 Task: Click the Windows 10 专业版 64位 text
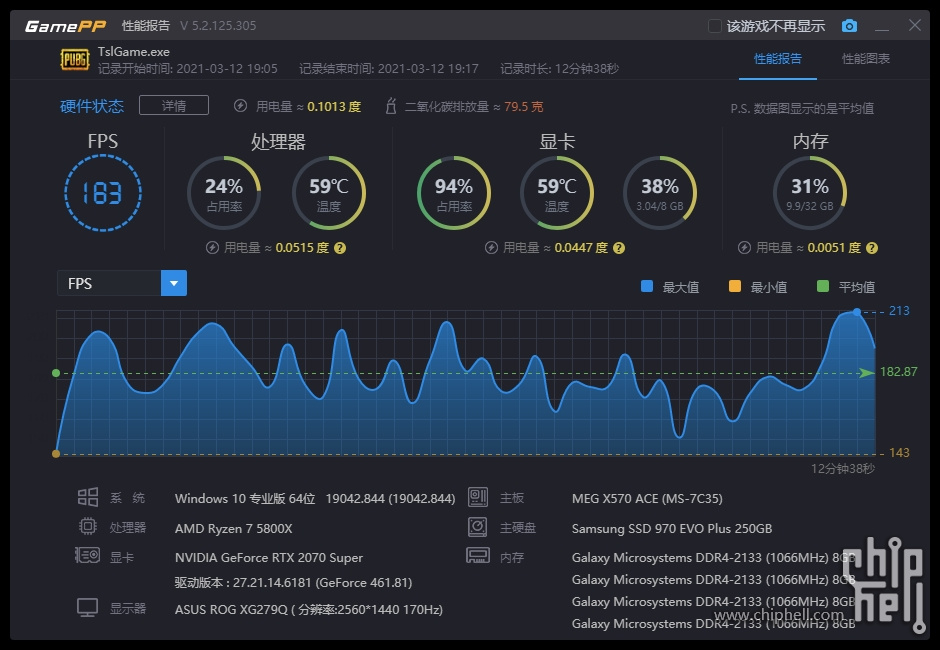(245, 498)
